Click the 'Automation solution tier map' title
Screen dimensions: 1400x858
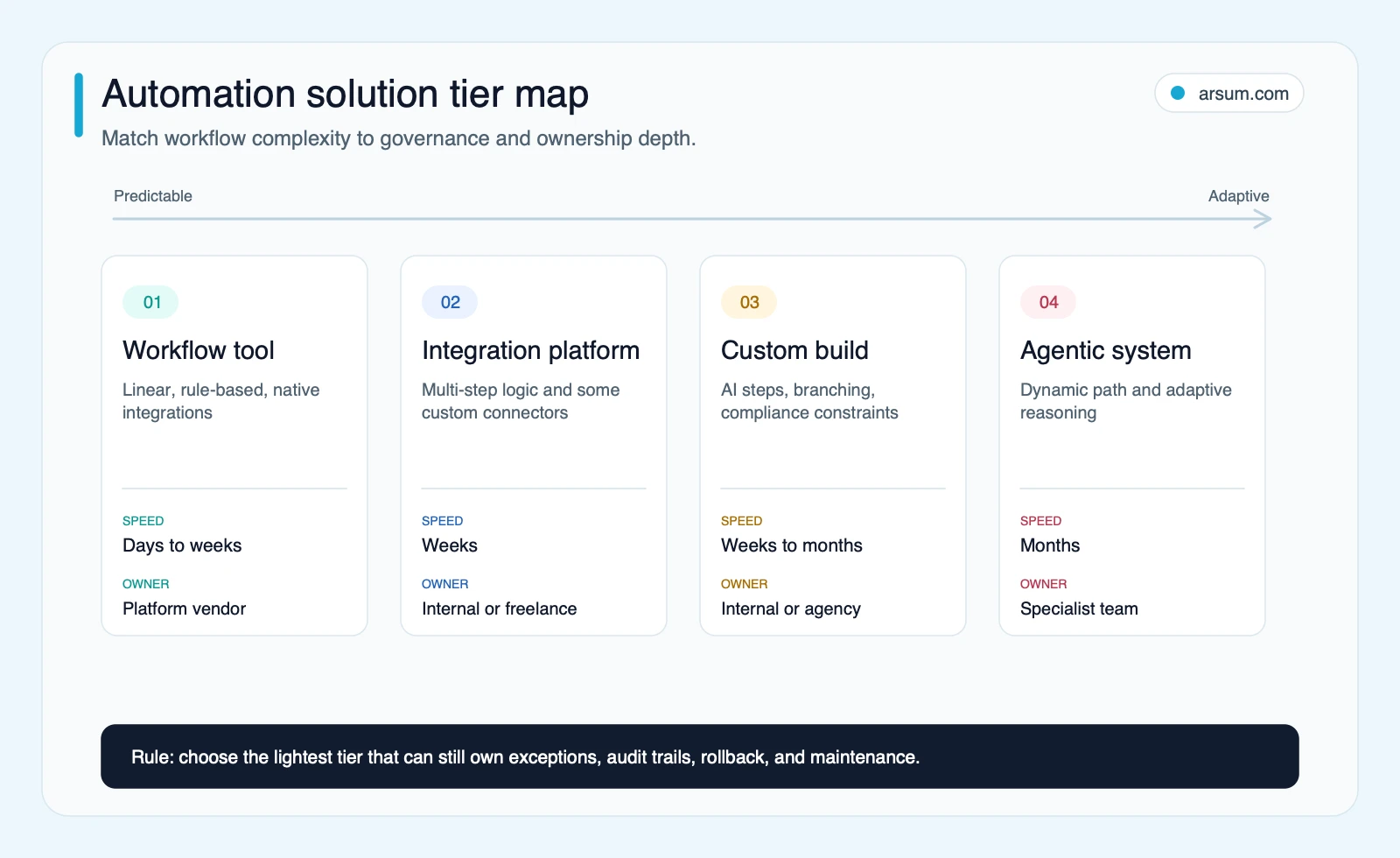pyautogui.click(x=346, y=94)
